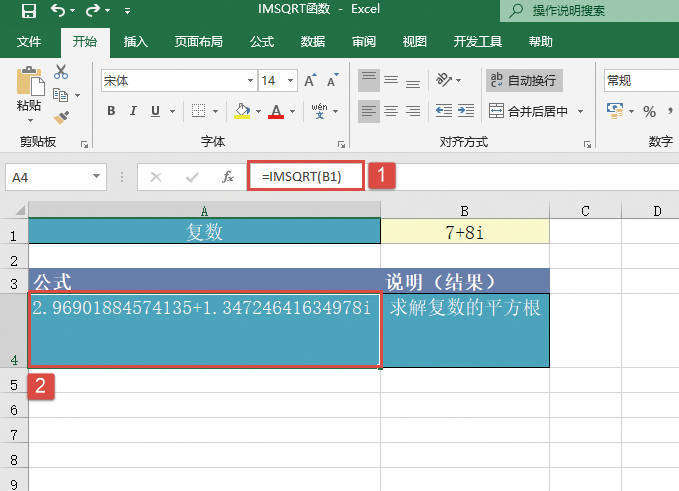The image size is (679, 491).
Task: Expand the font size 14 dropdown
Action: pyautogui.click(x=291, y=80)
